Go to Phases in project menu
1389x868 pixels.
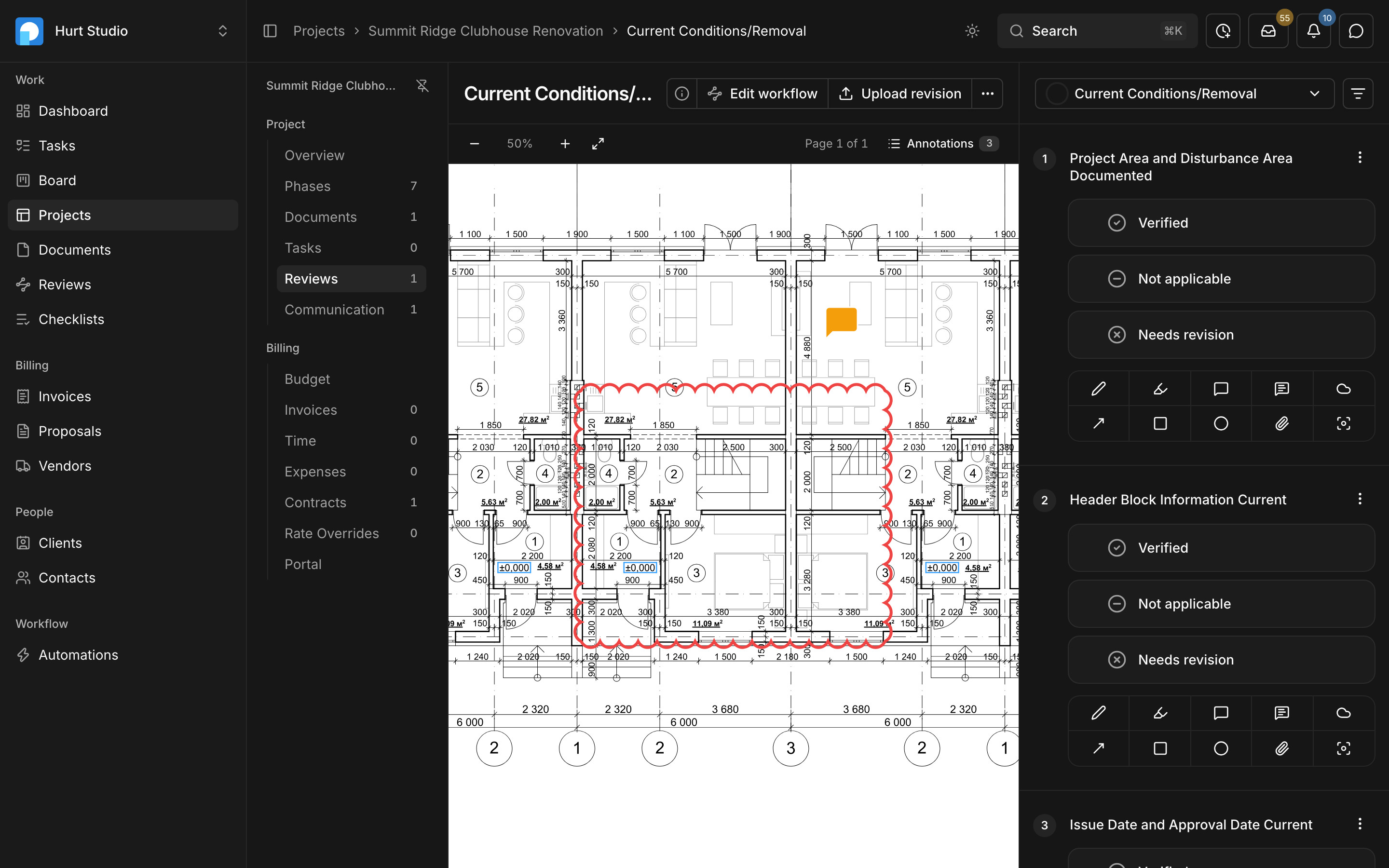[351, 186]
